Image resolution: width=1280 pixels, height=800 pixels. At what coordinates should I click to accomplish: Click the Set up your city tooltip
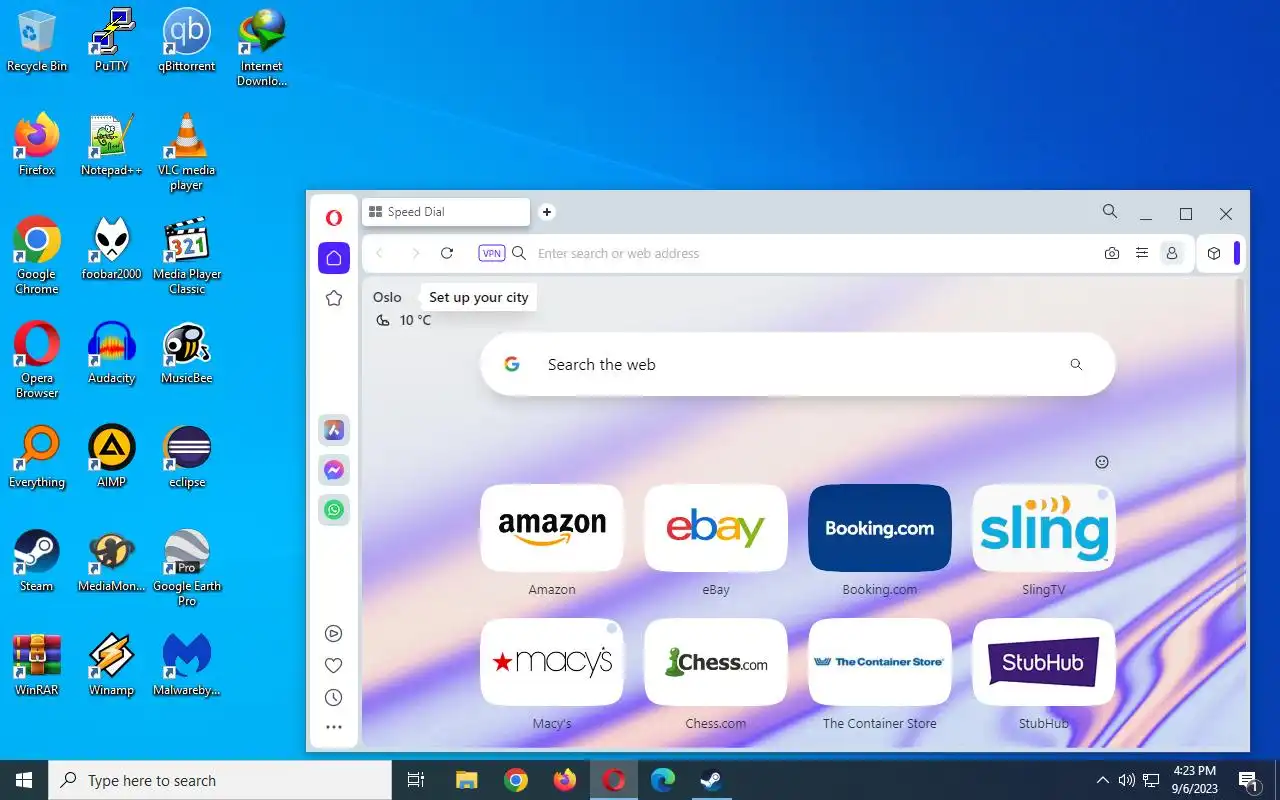478,297
